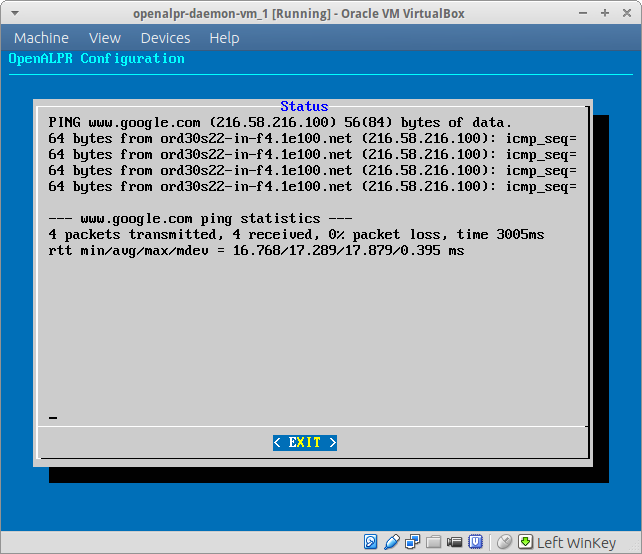
Task: Open the Machine menu
Action: [x=41, y=38]
